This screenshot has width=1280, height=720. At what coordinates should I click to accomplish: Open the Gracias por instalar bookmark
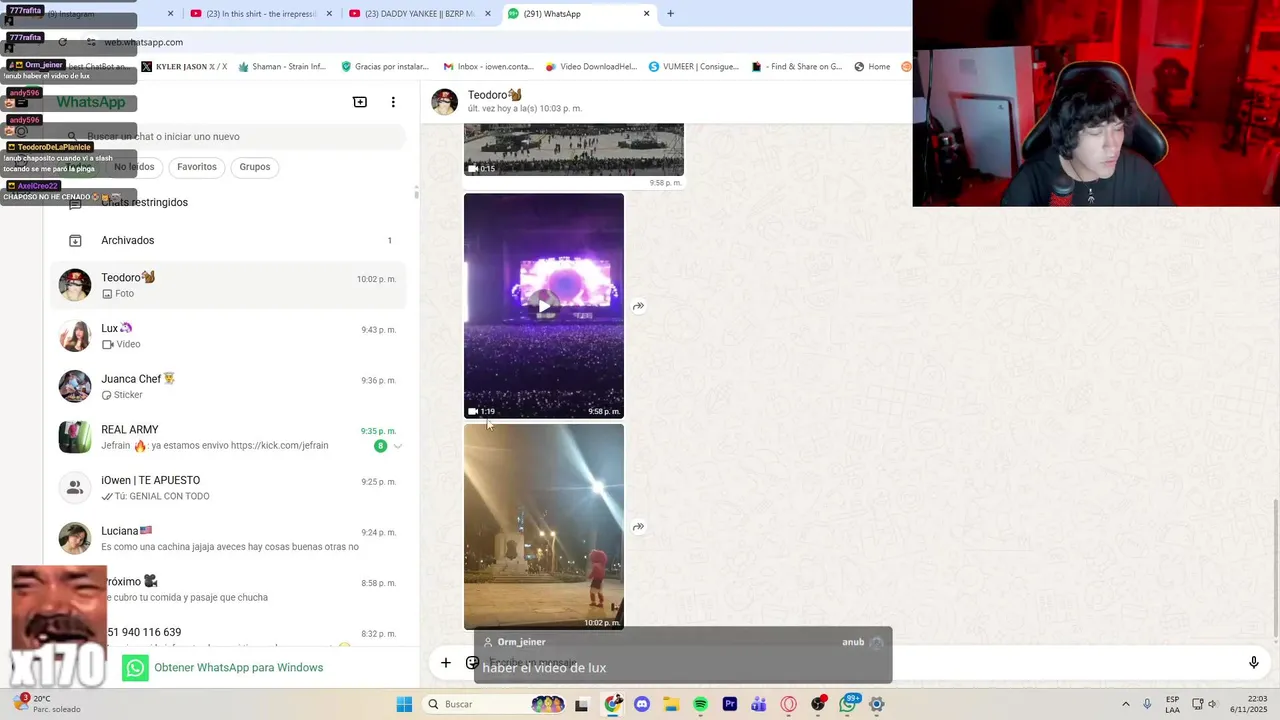click(385, 67)
